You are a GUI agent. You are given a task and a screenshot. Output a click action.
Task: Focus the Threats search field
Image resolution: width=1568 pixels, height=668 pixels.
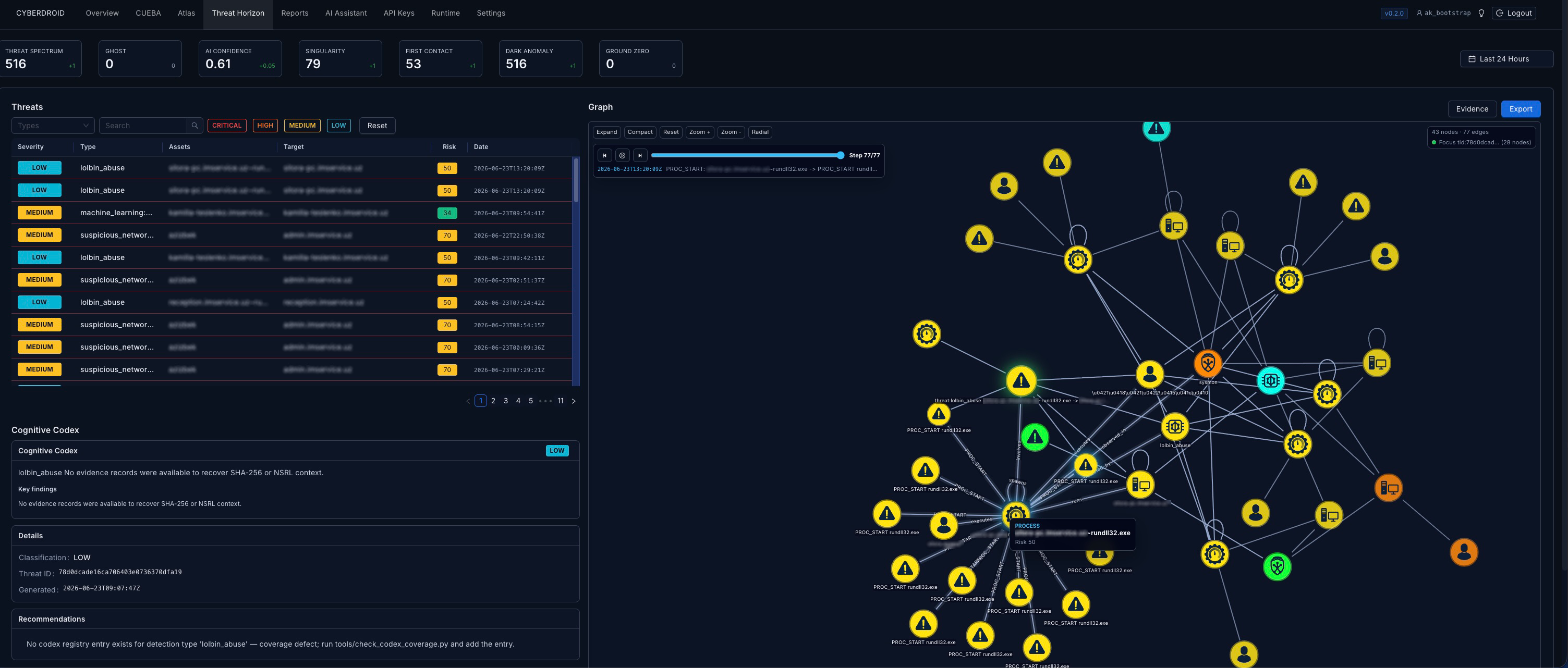(143, 126)
